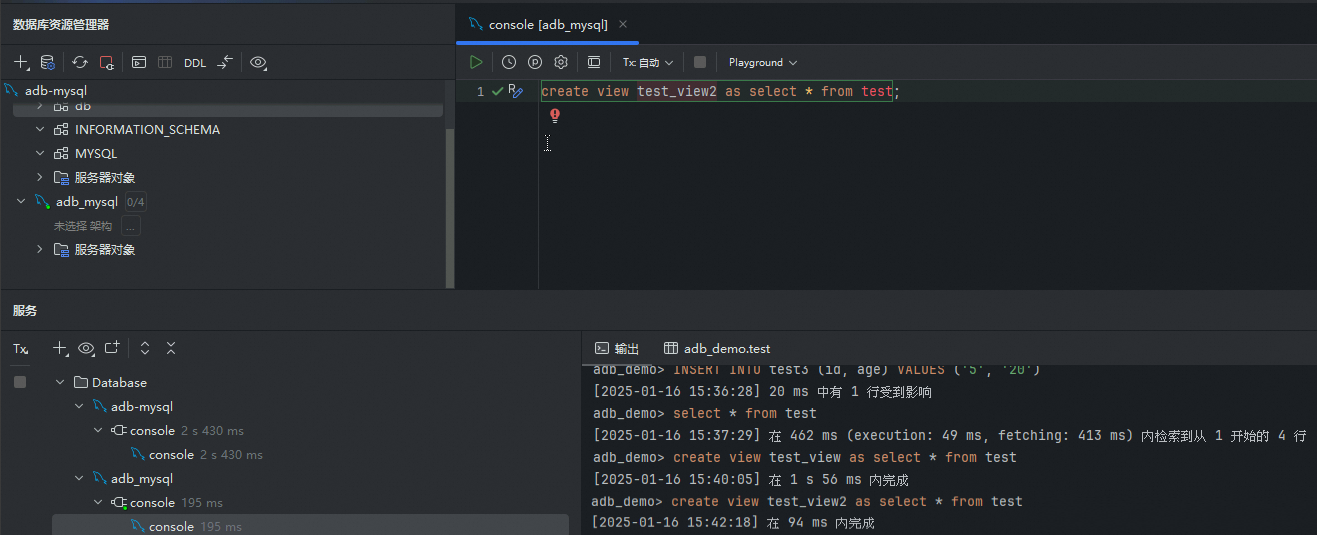
Task: Collapse the INFORMATION_SCHEMA tree node
Action: pos(40,129)
